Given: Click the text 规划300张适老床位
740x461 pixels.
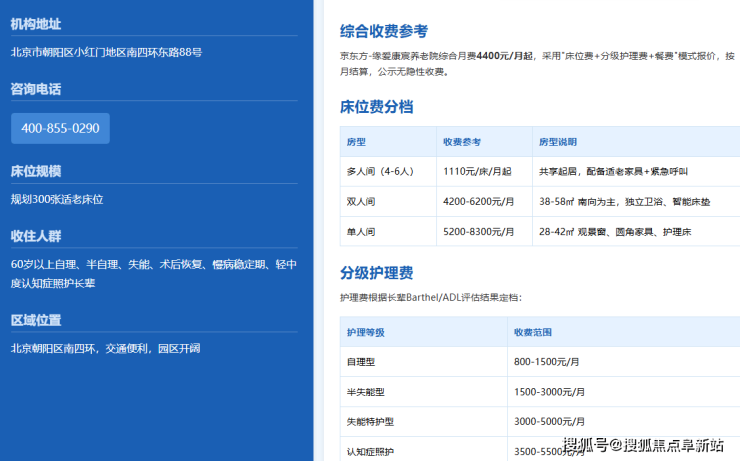Looking at the screenshot, I should pyautogui.click(x=57, y=200).
